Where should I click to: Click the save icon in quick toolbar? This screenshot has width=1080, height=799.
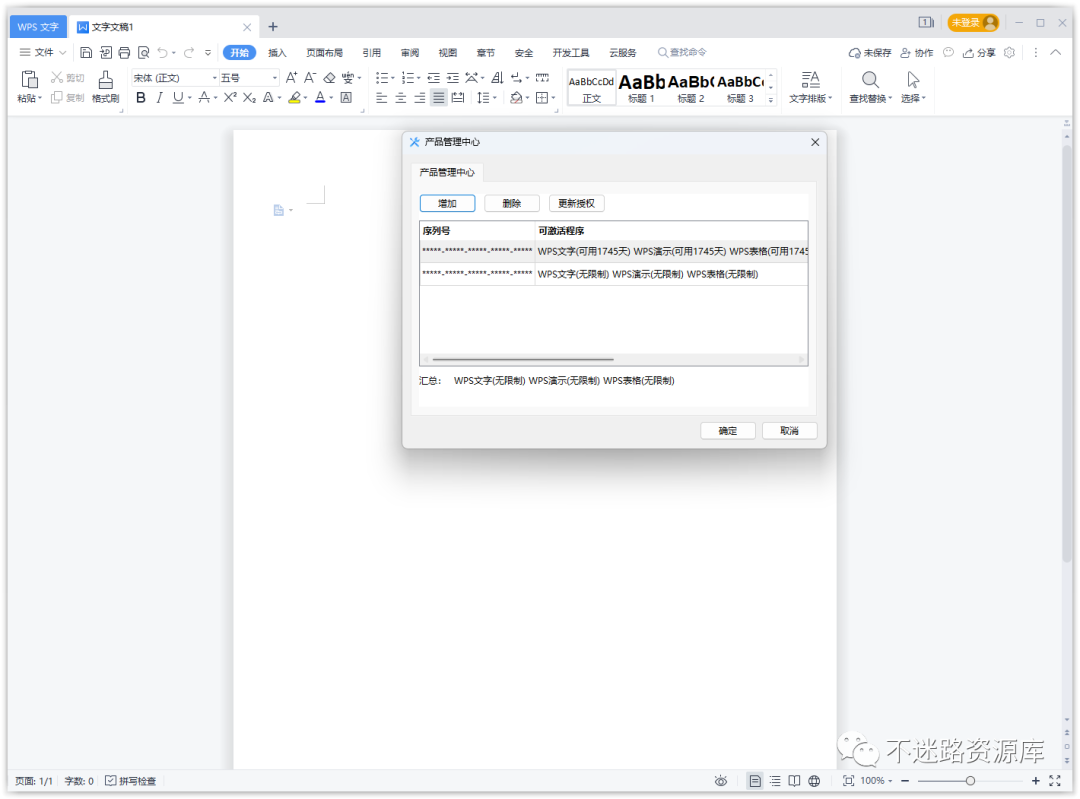point(86,52)
